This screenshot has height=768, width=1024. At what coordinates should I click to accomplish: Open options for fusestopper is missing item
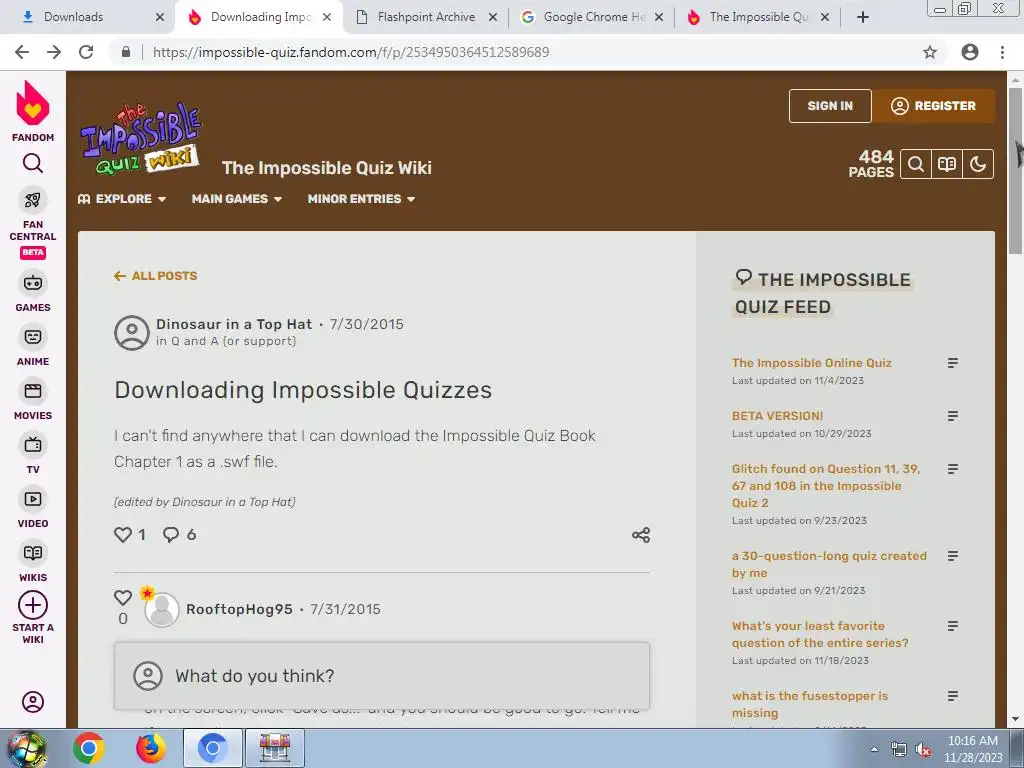953,696
